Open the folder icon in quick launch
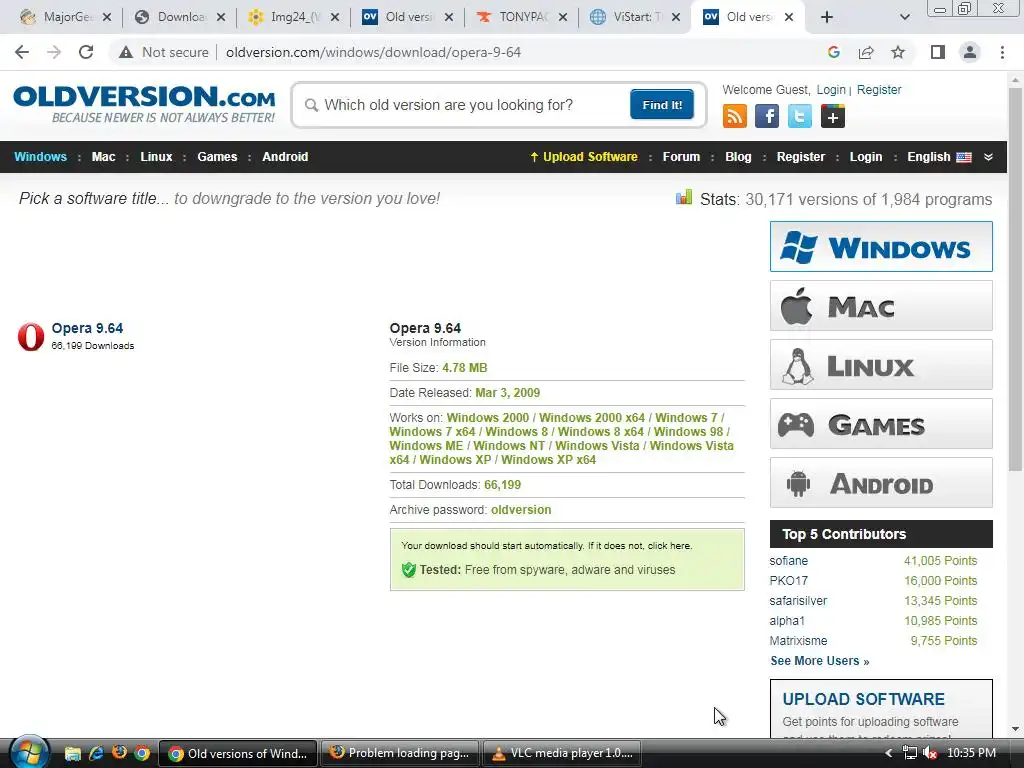The height and width of the screenshot is (768, 1024). 72,753
